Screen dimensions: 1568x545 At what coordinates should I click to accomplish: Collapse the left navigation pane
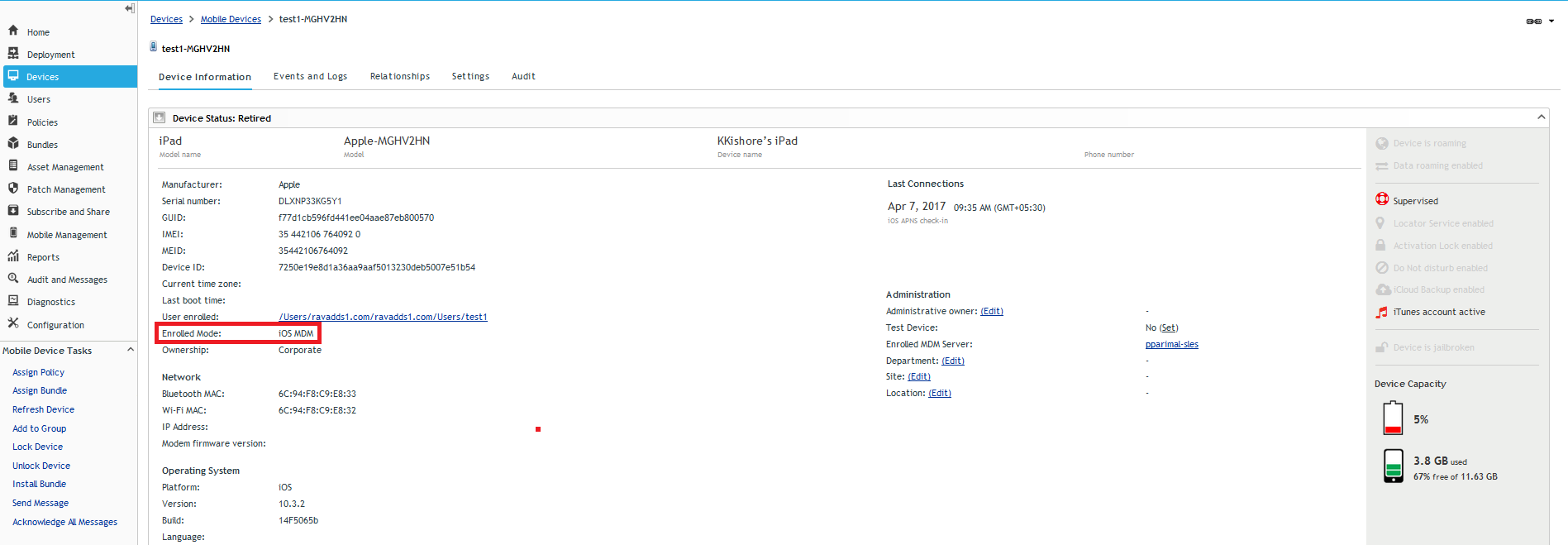[130, 8]
